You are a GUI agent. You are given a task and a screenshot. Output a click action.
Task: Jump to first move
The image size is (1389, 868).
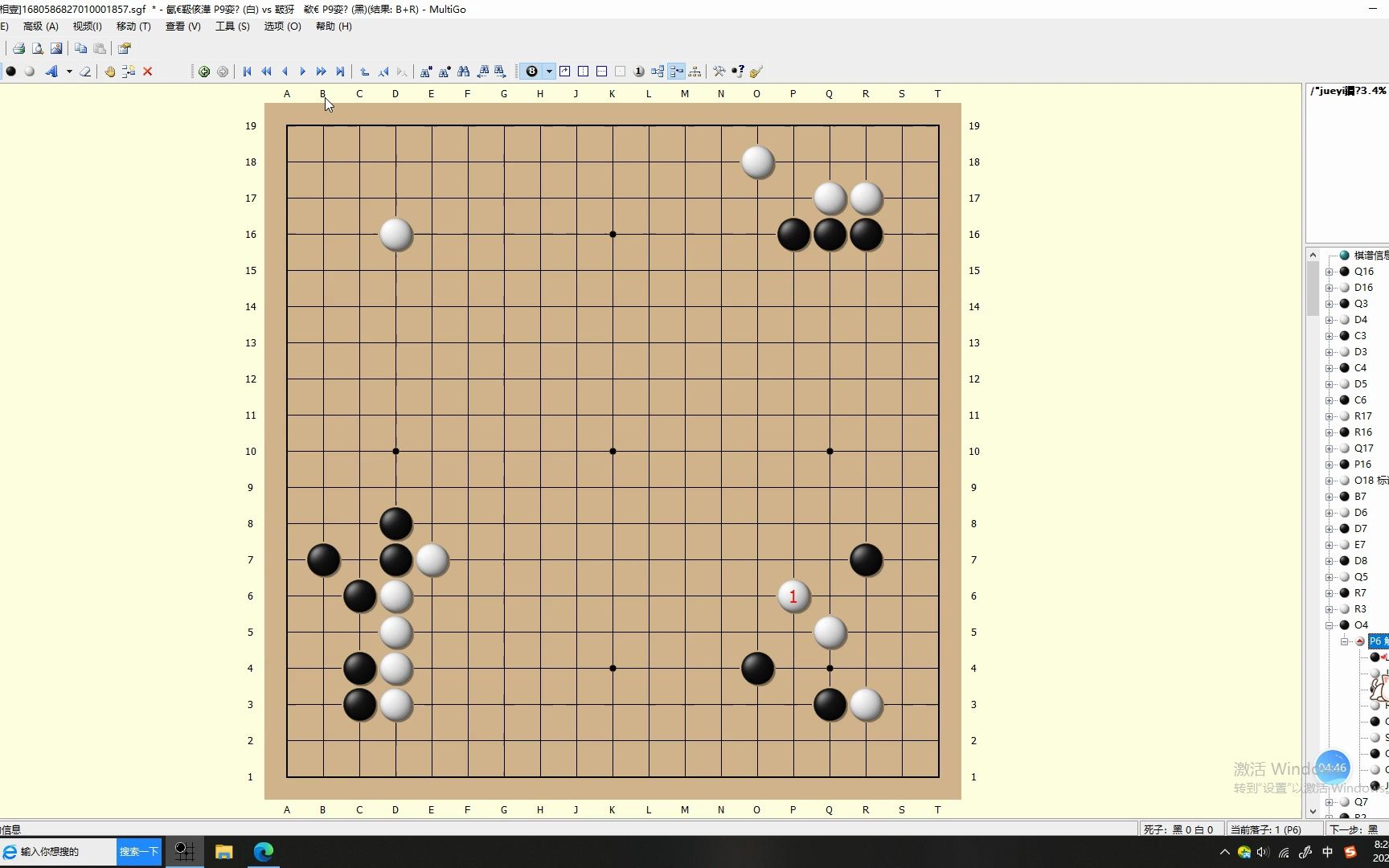[x=248, y=72]
